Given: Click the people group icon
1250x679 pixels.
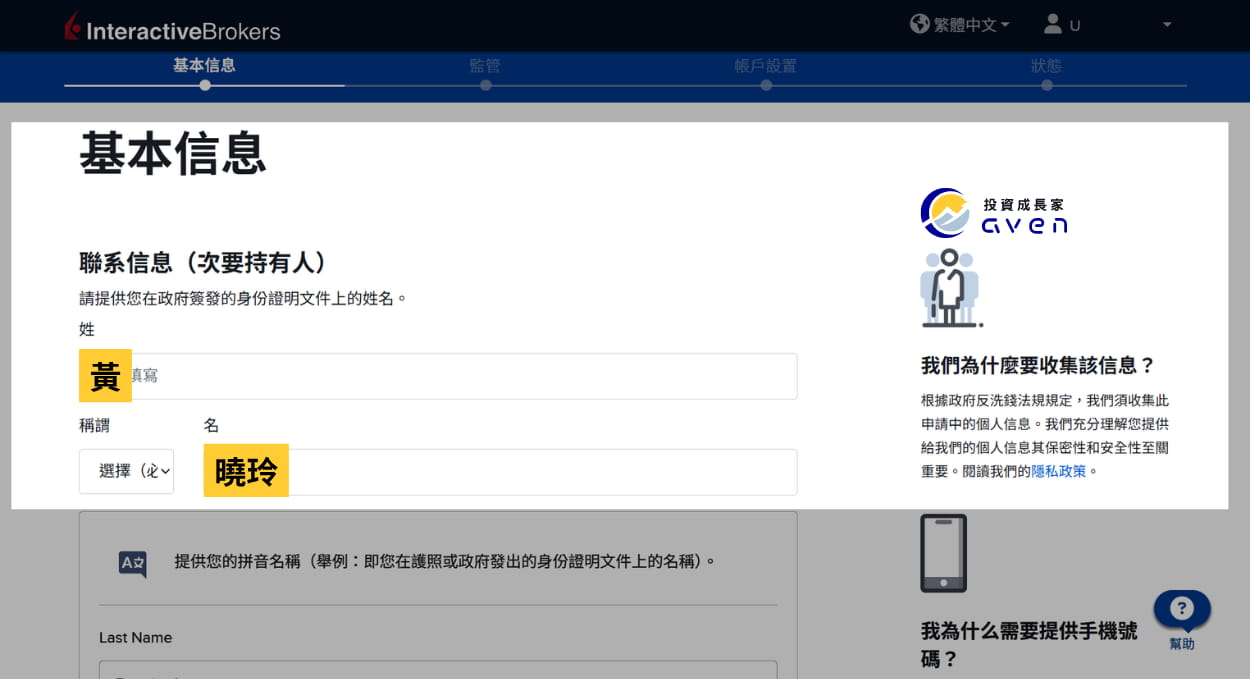Looking at the screenshot, I should point(950,288).
